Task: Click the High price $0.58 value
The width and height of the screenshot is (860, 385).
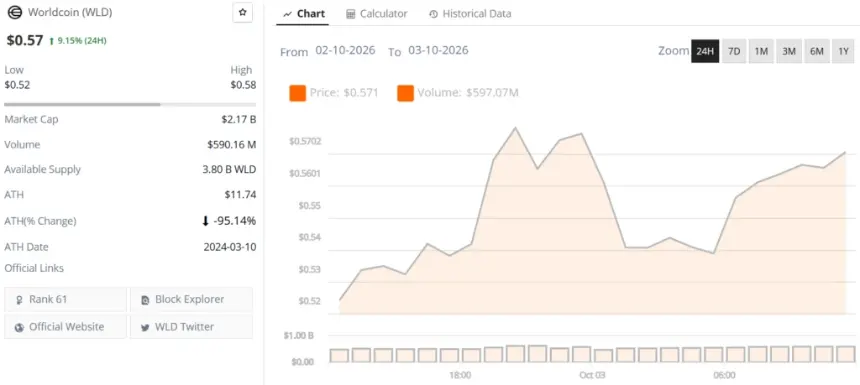Action: (243, 85)
